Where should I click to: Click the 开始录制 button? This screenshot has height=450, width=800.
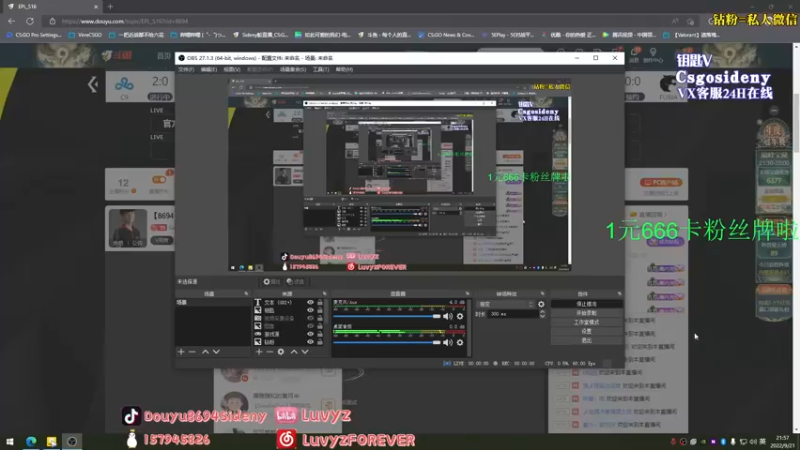click(x=586, y=313)
